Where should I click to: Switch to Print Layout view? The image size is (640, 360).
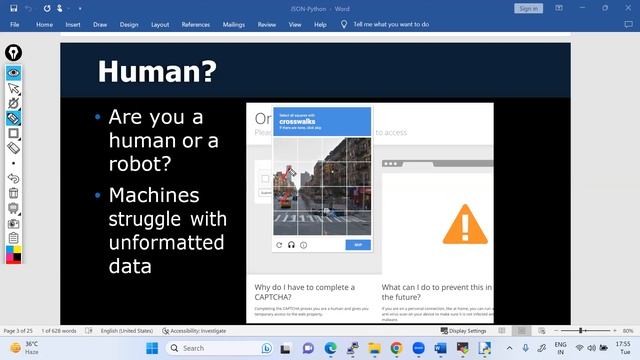coord(522,331)
